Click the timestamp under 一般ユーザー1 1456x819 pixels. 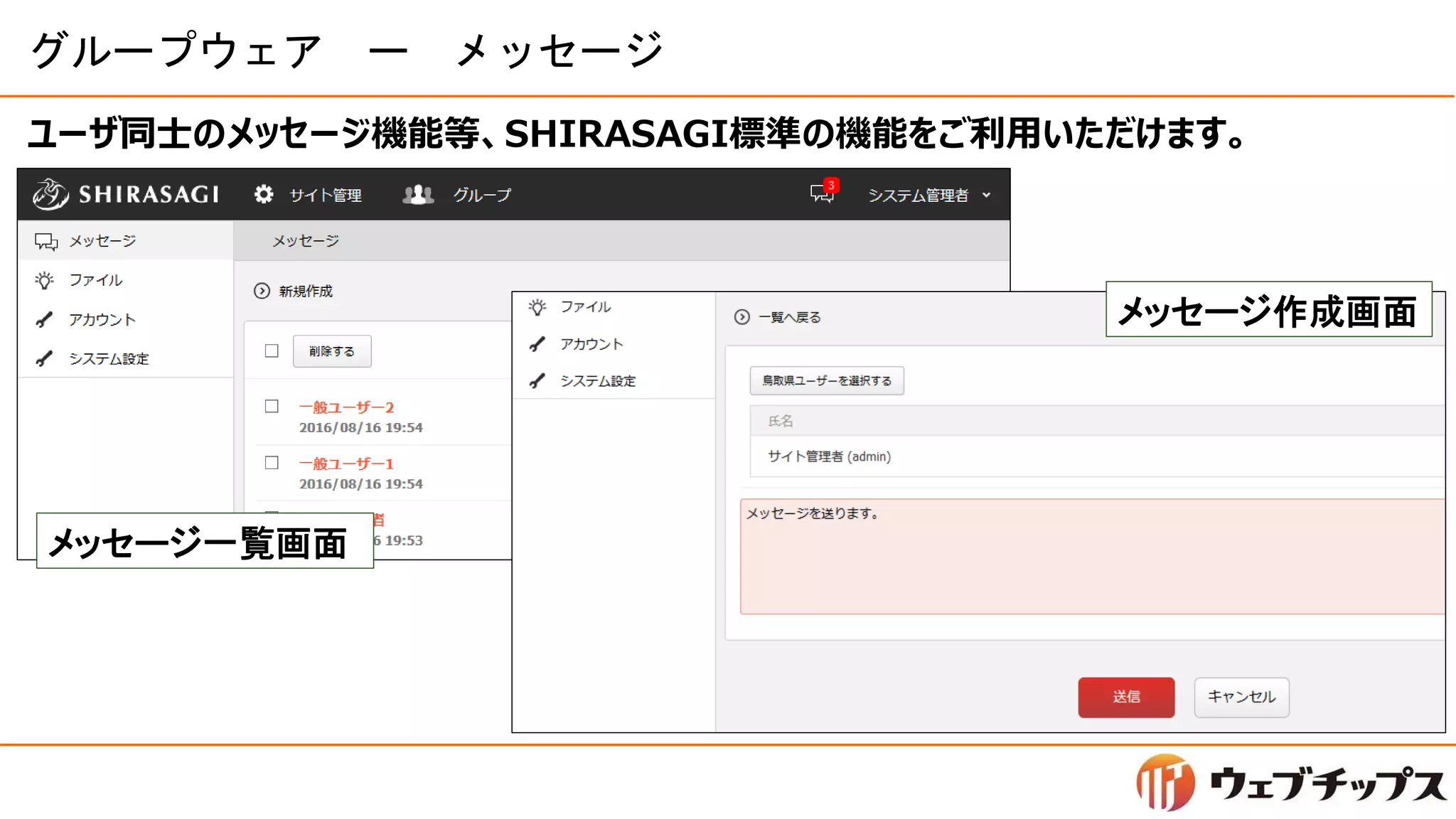[x=360, y=483]
